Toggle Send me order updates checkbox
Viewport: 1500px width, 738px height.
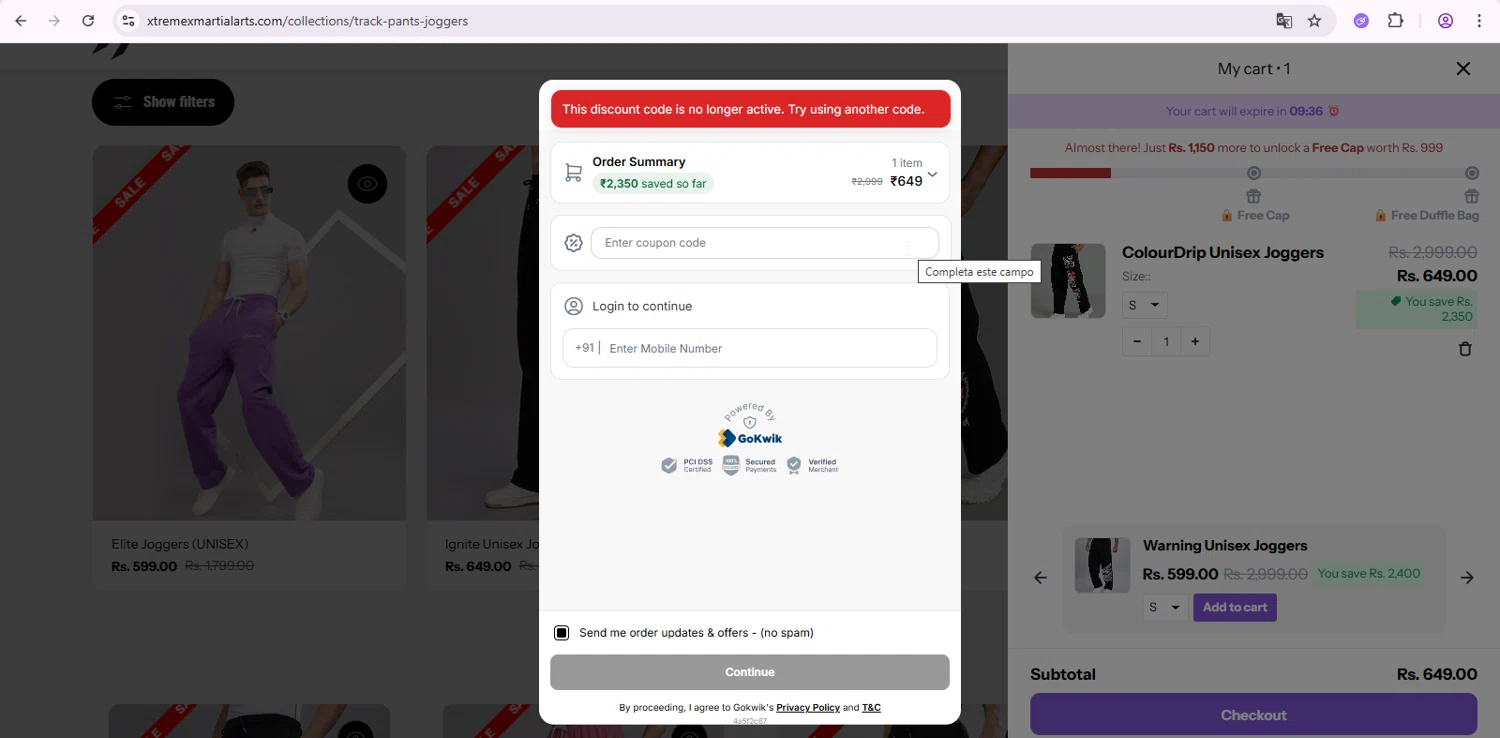562,633
